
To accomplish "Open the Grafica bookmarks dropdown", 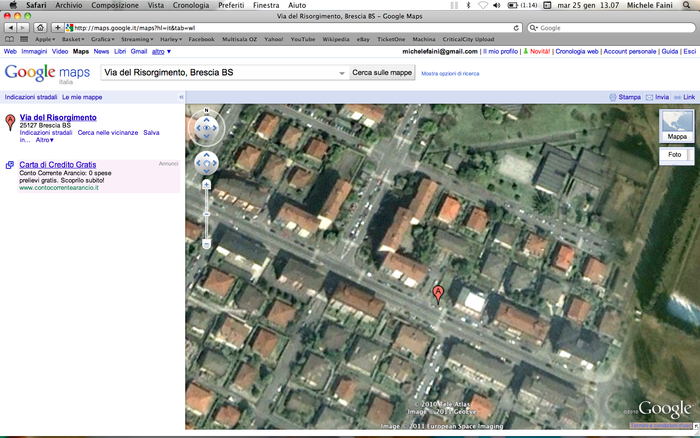I will pos(103,39).
